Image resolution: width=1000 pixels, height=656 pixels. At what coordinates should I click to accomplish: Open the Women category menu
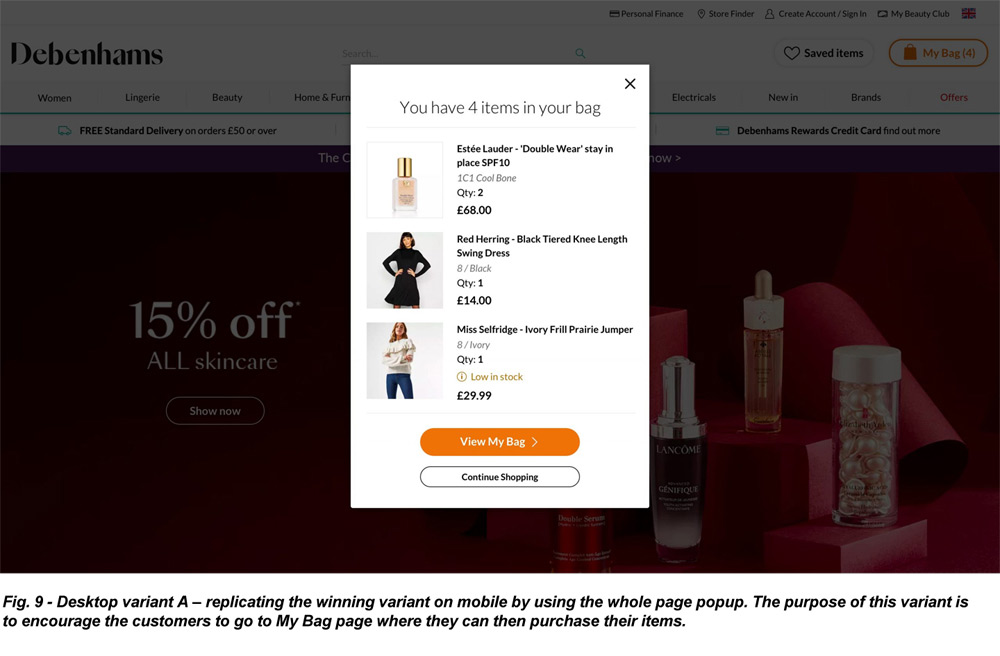coord(54,97)
